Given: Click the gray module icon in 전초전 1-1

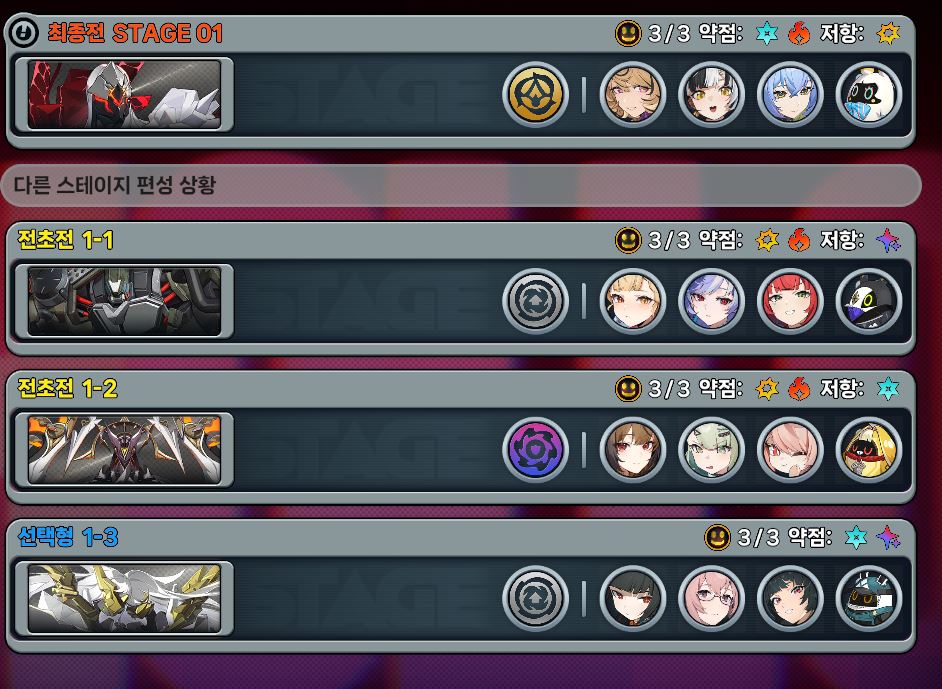Looking at the screenshot, I should 535,302.
